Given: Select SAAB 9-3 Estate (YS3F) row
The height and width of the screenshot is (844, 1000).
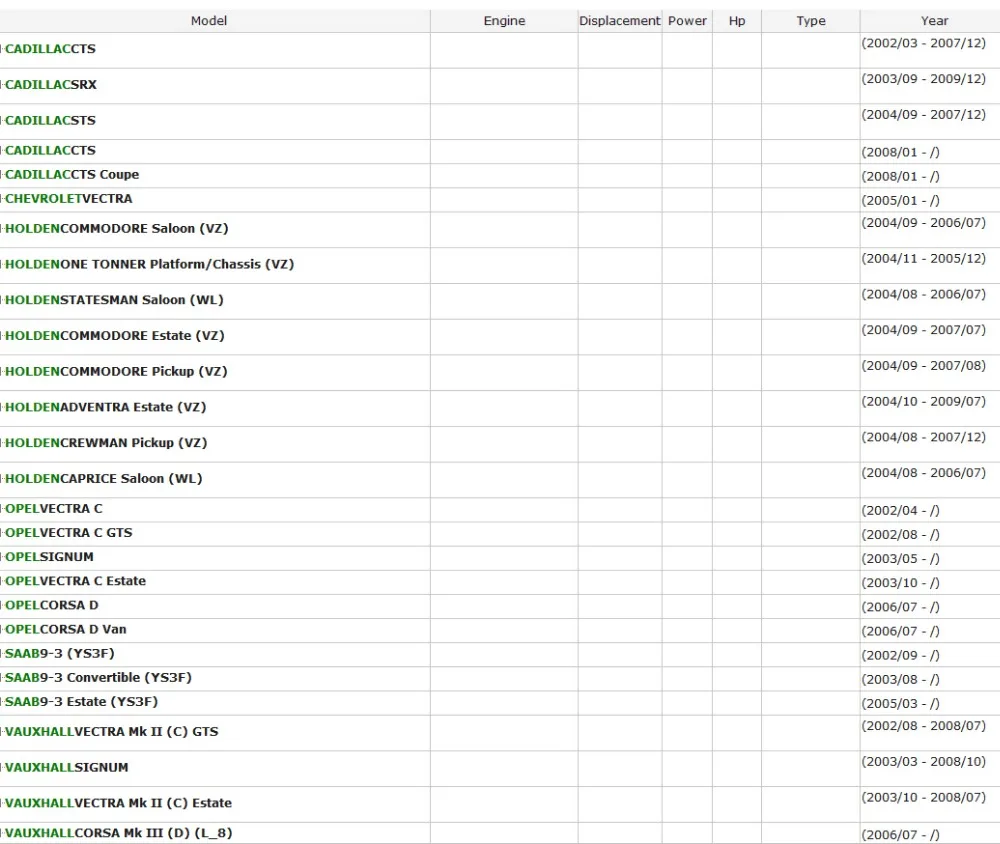Looking at the screenshot, I should [500, 703].
